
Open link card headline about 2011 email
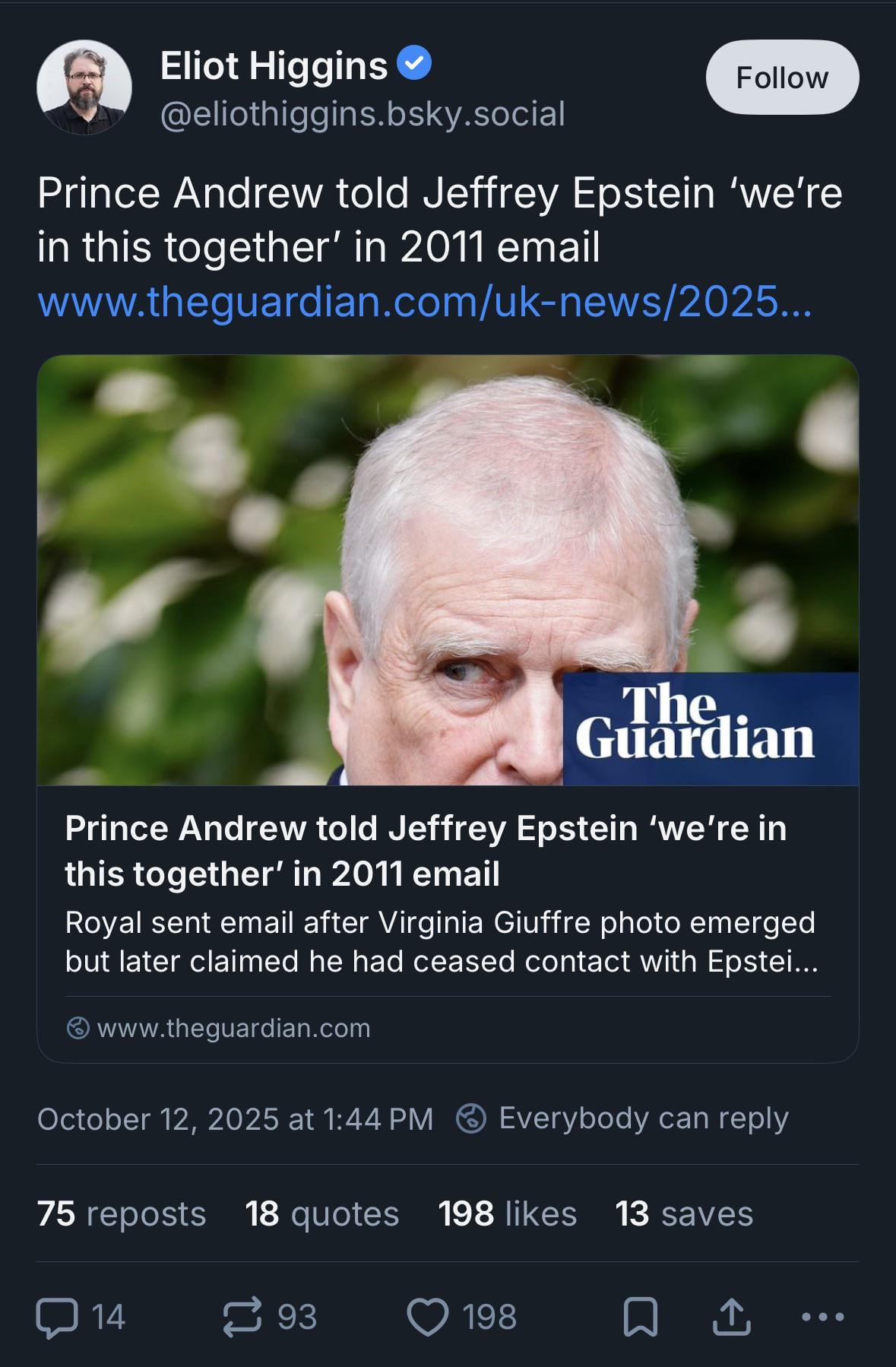tap(426, 851)
